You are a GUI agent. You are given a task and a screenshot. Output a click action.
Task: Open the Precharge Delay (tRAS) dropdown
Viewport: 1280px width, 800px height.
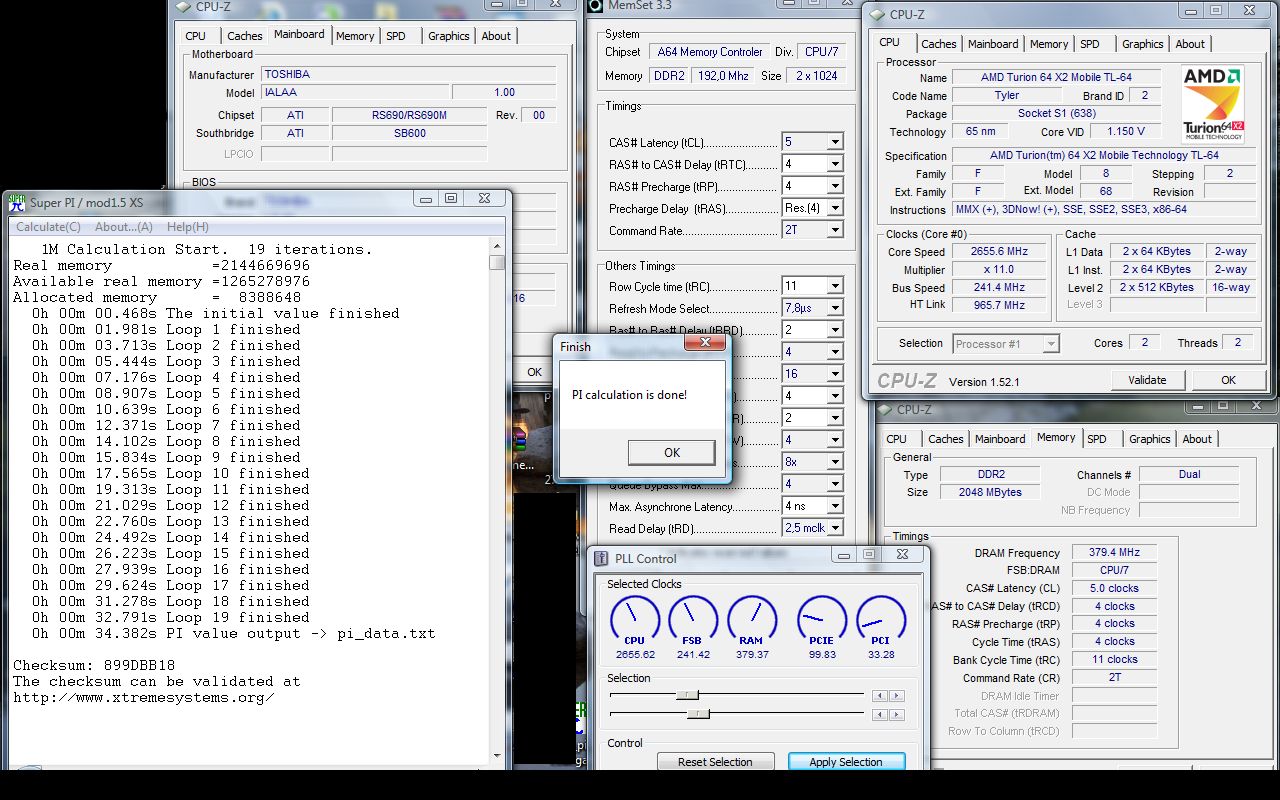pos(834,209)
